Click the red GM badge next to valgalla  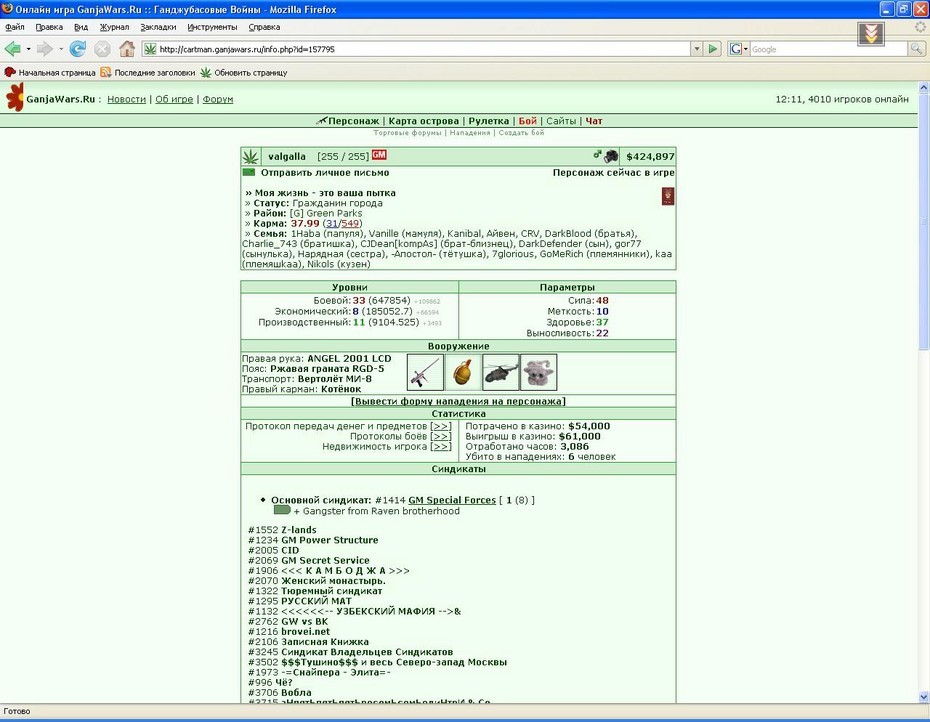(x=379, y=155)
